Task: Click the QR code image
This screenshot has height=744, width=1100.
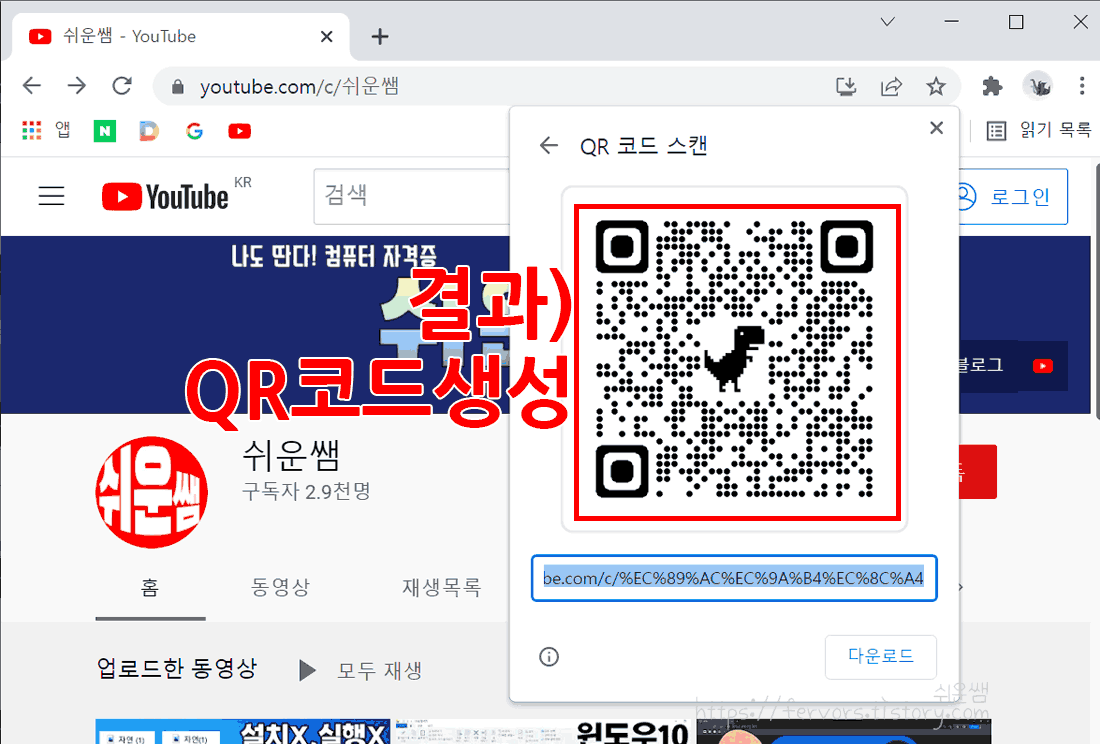Action: (x=735, y=359)
